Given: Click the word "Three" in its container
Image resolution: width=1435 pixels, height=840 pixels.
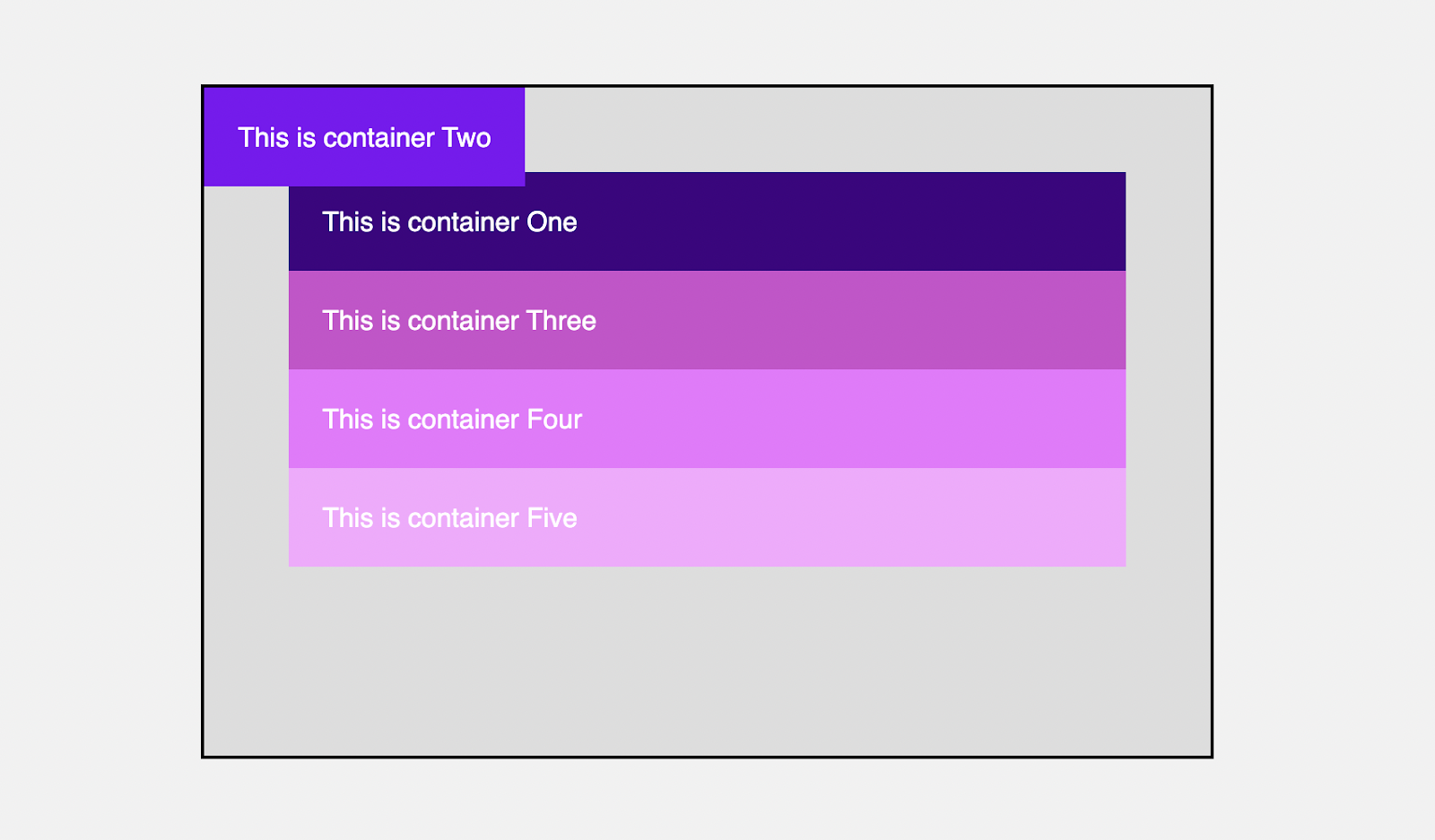Looking at the screenshot, I should pyautogui.click(x=561, y=321).
